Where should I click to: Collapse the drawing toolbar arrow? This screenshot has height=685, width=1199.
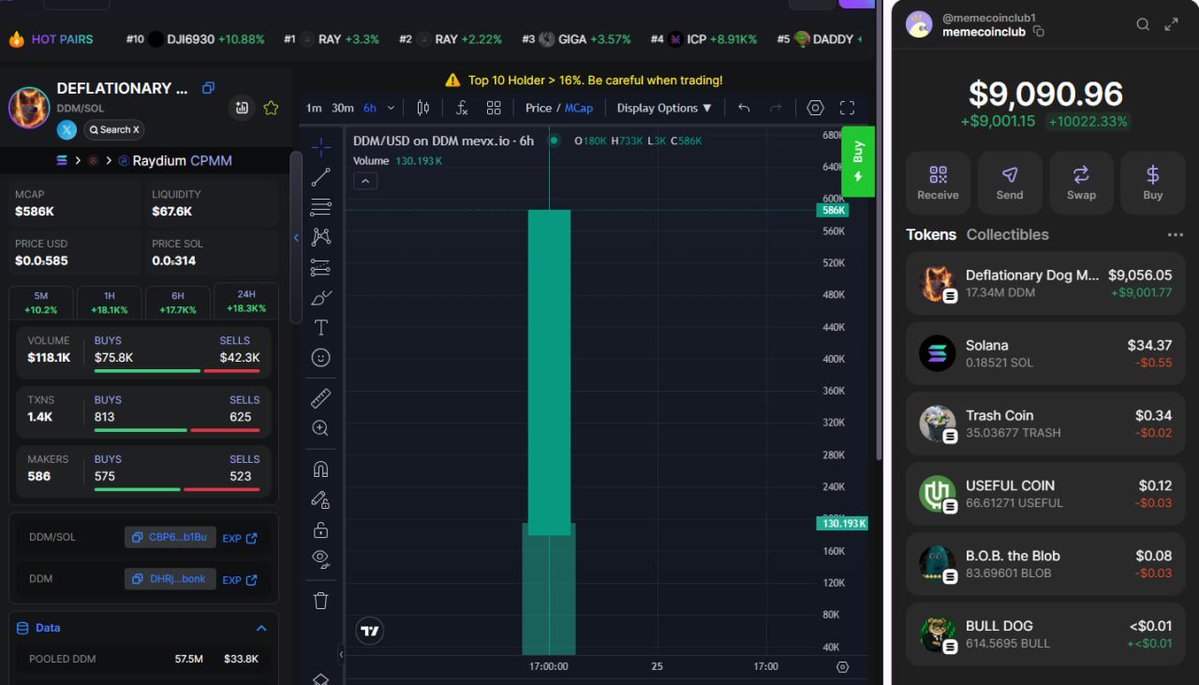341,654
